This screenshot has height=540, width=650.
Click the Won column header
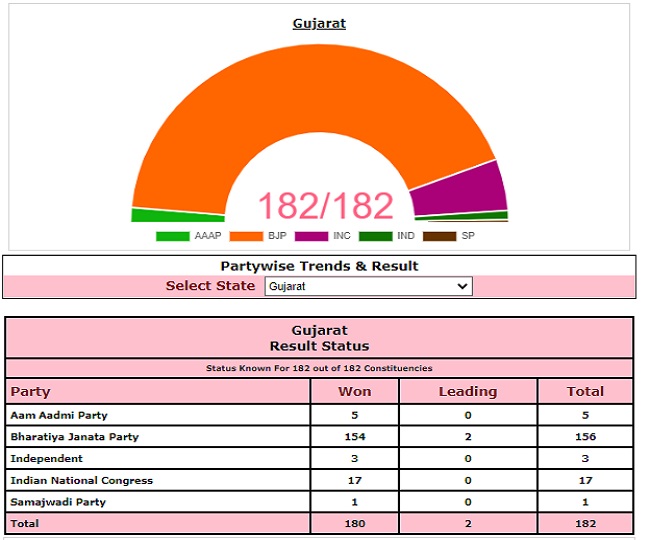point(354,392)
